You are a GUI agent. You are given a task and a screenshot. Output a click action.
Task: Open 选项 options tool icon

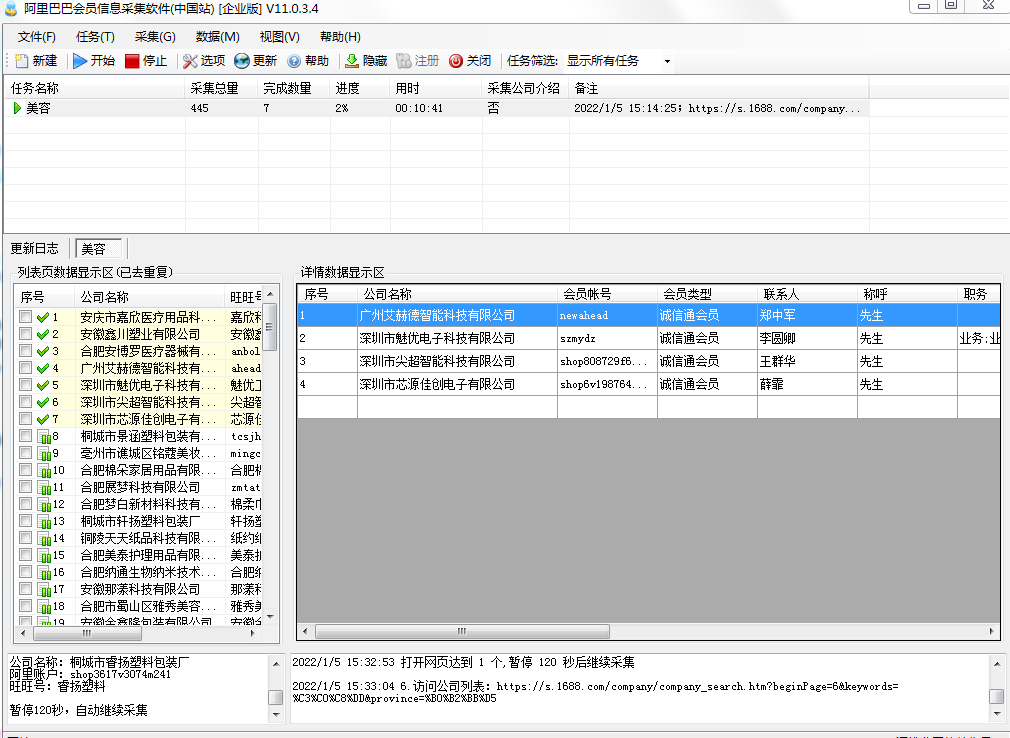click(190, 61)
